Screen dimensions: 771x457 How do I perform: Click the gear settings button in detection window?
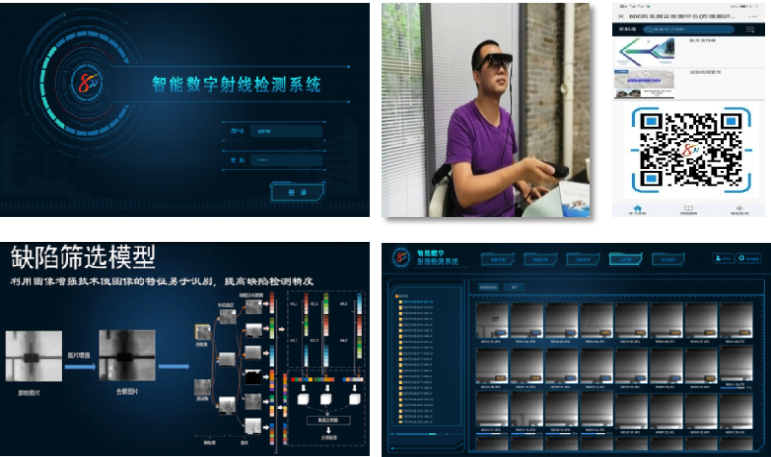point(748,258)
